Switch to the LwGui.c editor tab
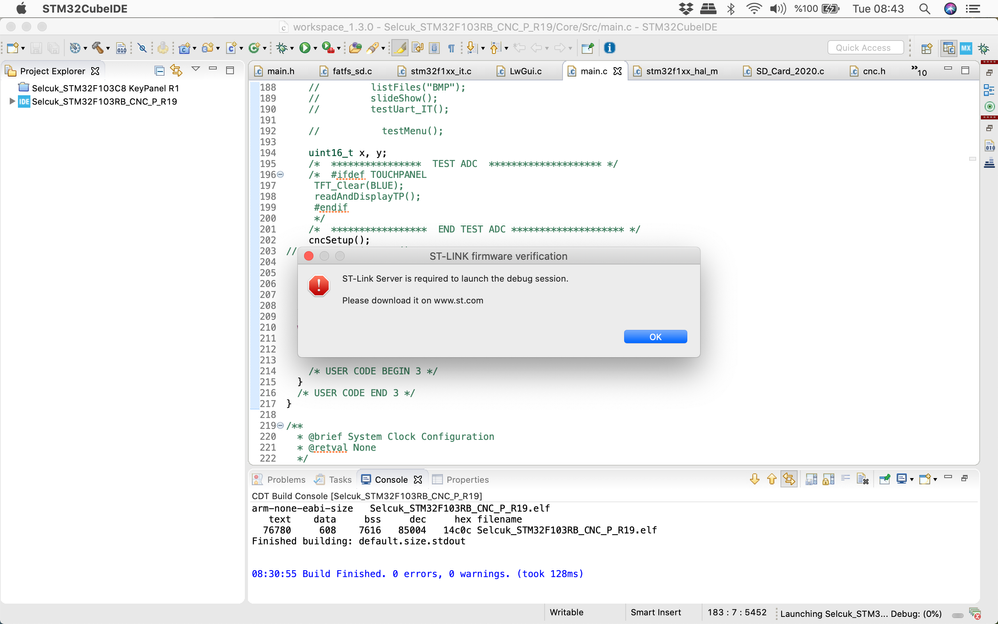 519,71
